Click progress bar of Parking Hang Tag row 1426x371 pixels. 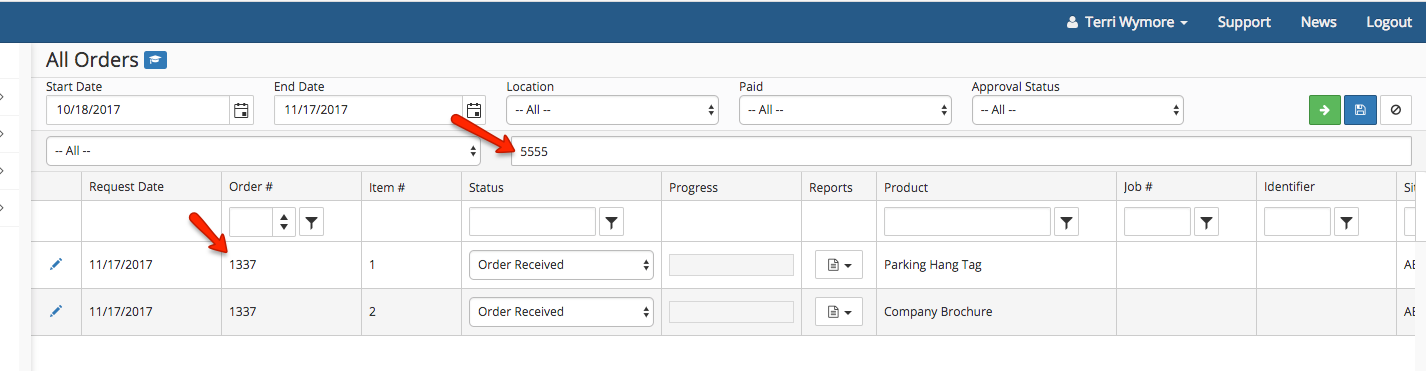pos(731,265)
